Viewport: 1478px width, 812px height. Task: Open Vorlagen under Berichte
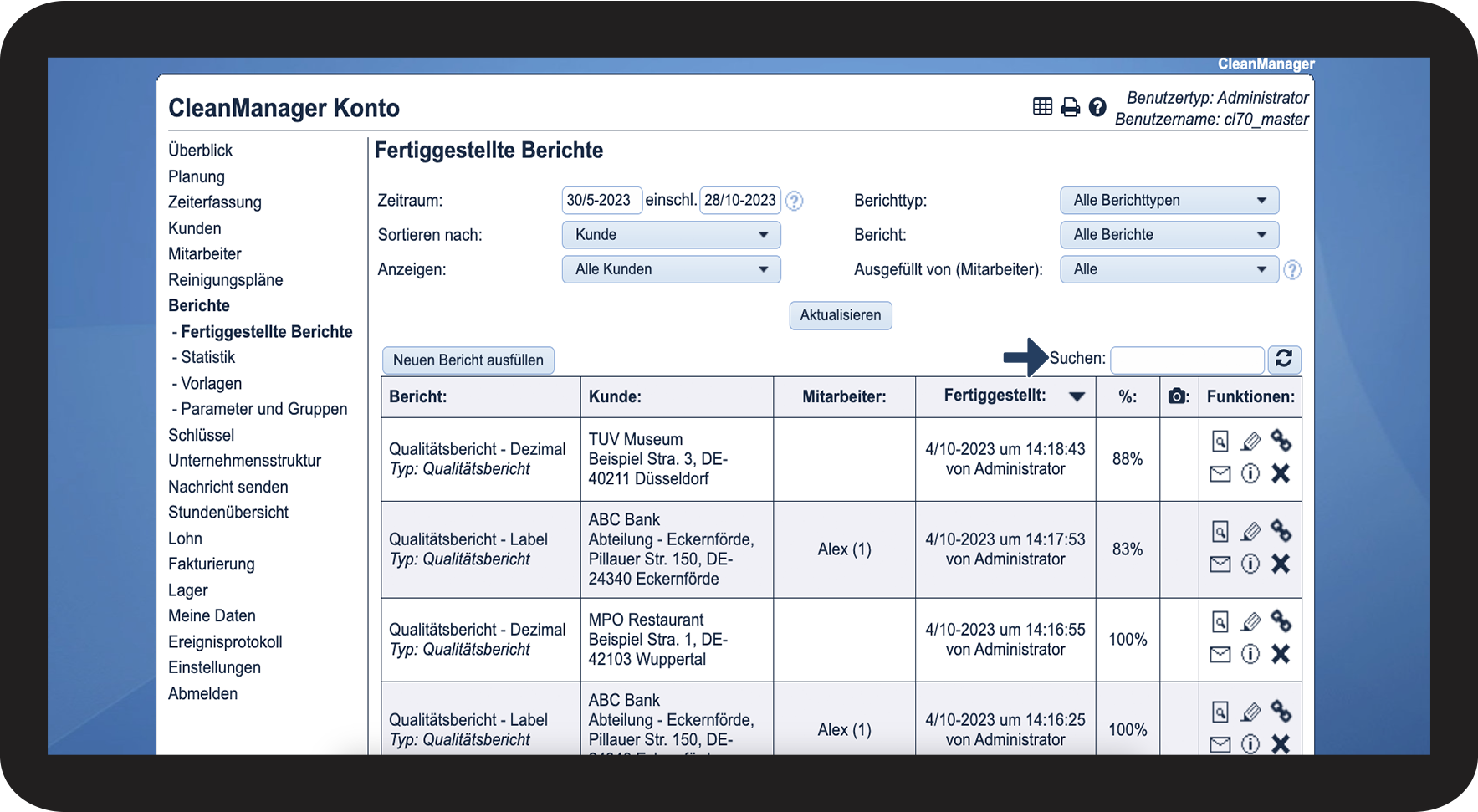(x=211, y=384)
